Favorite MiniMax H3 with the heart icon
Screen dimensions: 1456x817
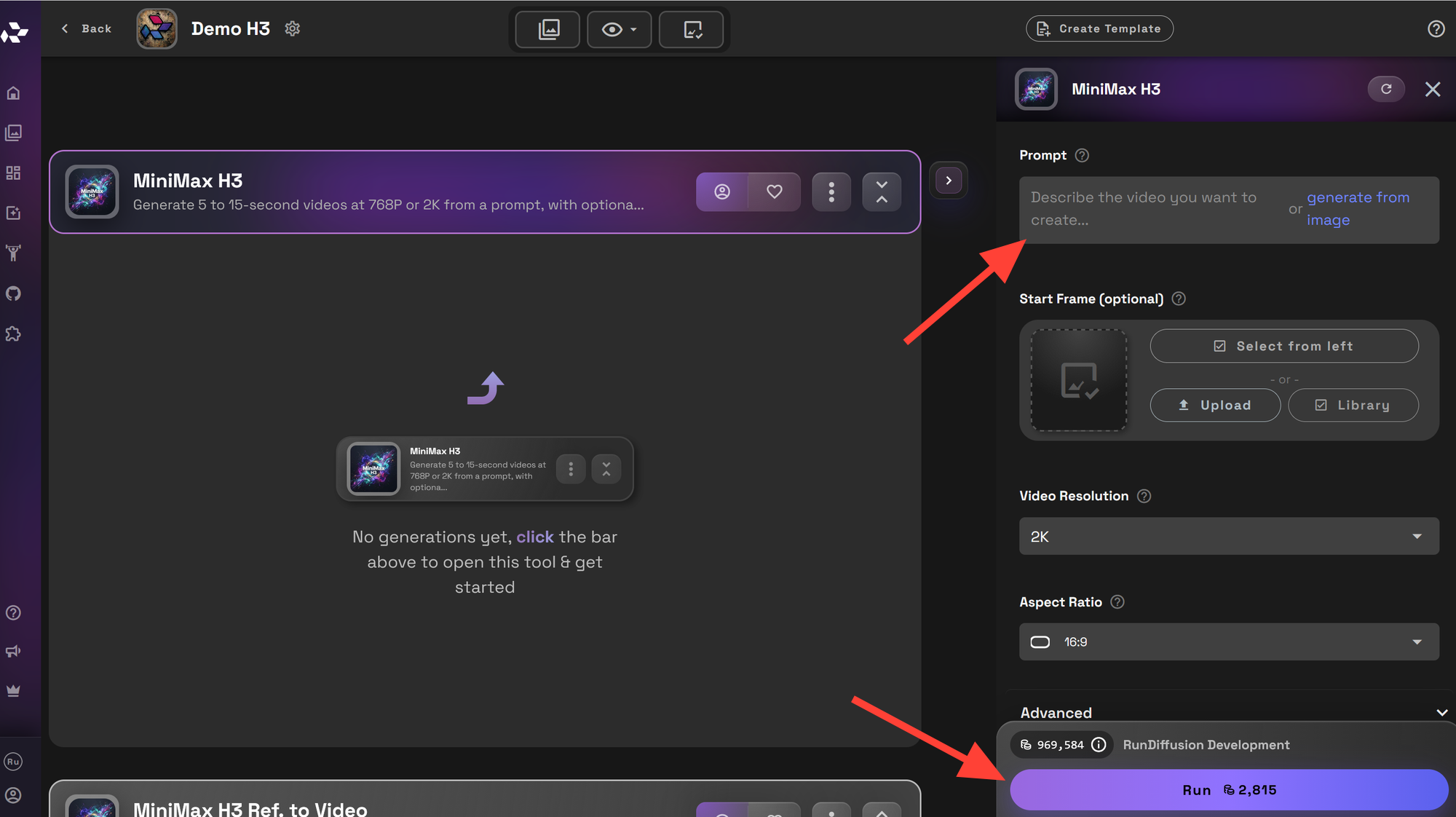(x=775, y=192)
